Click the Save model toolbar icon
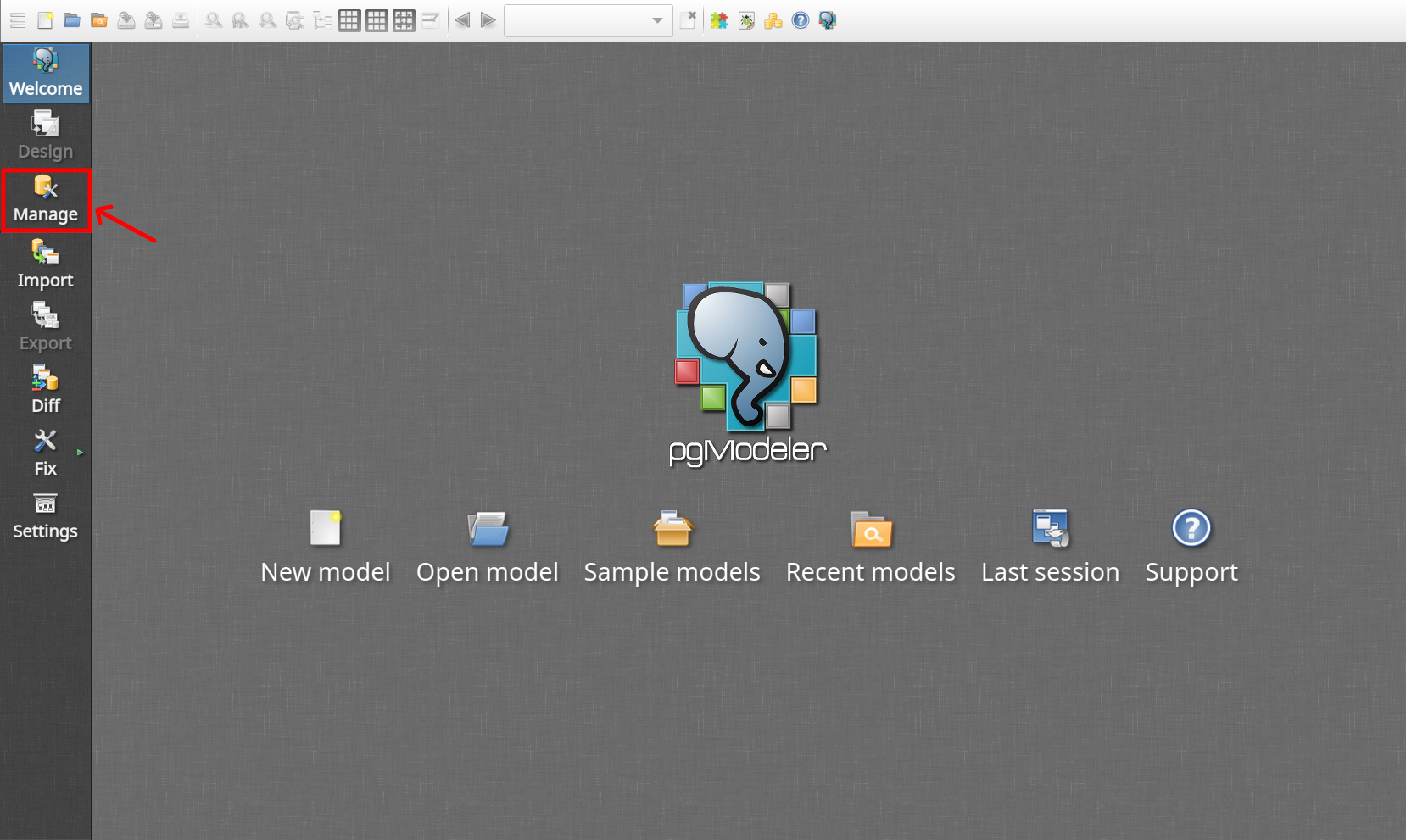 click(126, 20)
